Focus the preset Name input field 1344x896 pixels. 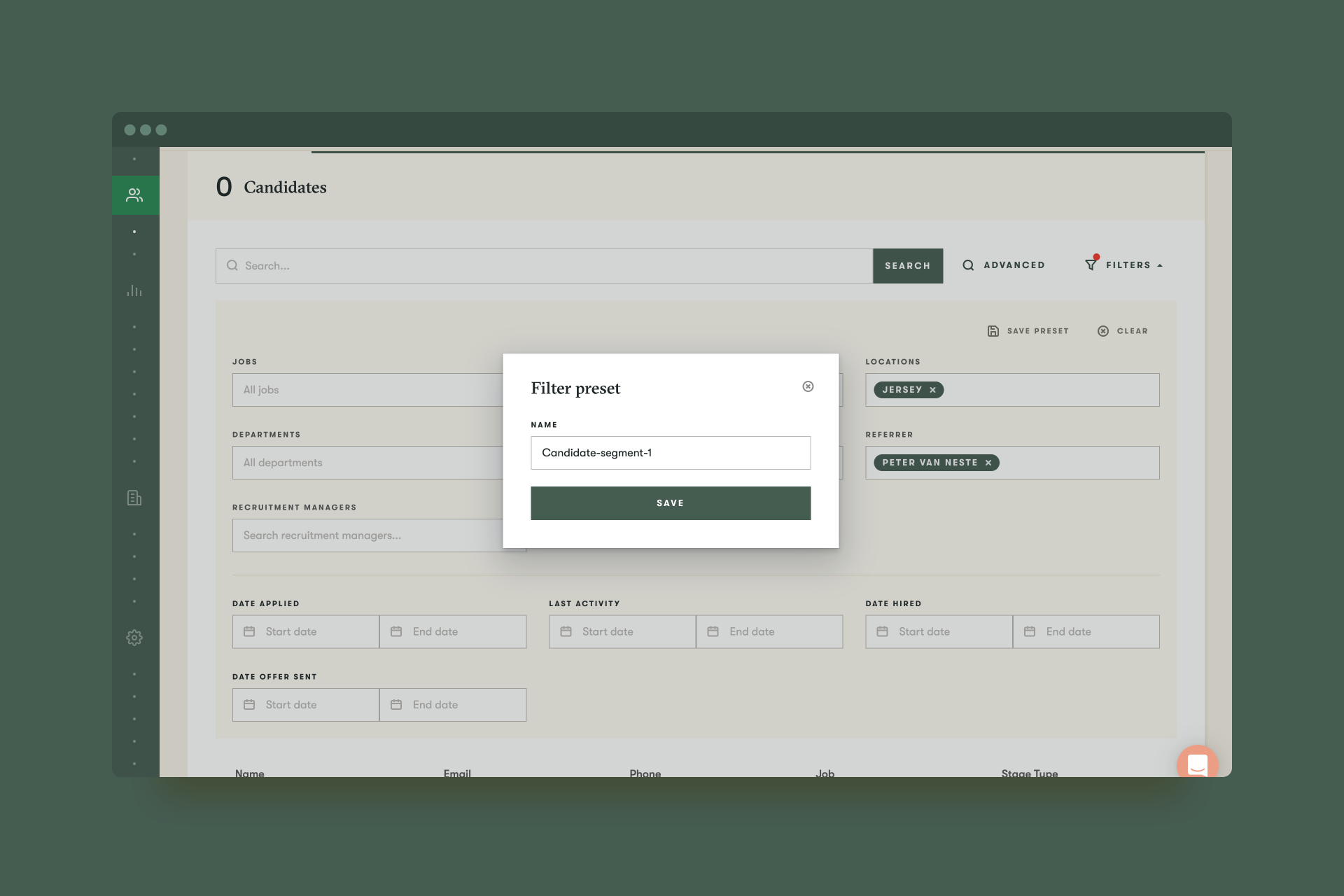[670, 453]
